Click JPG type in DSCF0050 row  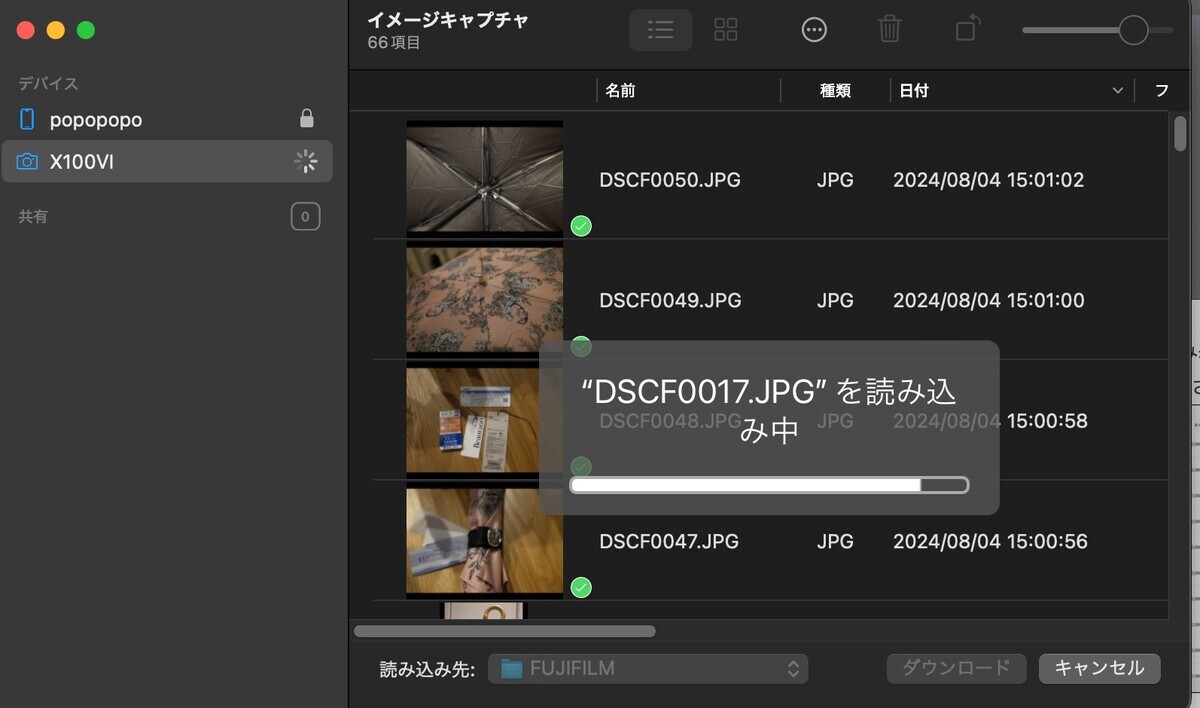click(x=835, y=180)
